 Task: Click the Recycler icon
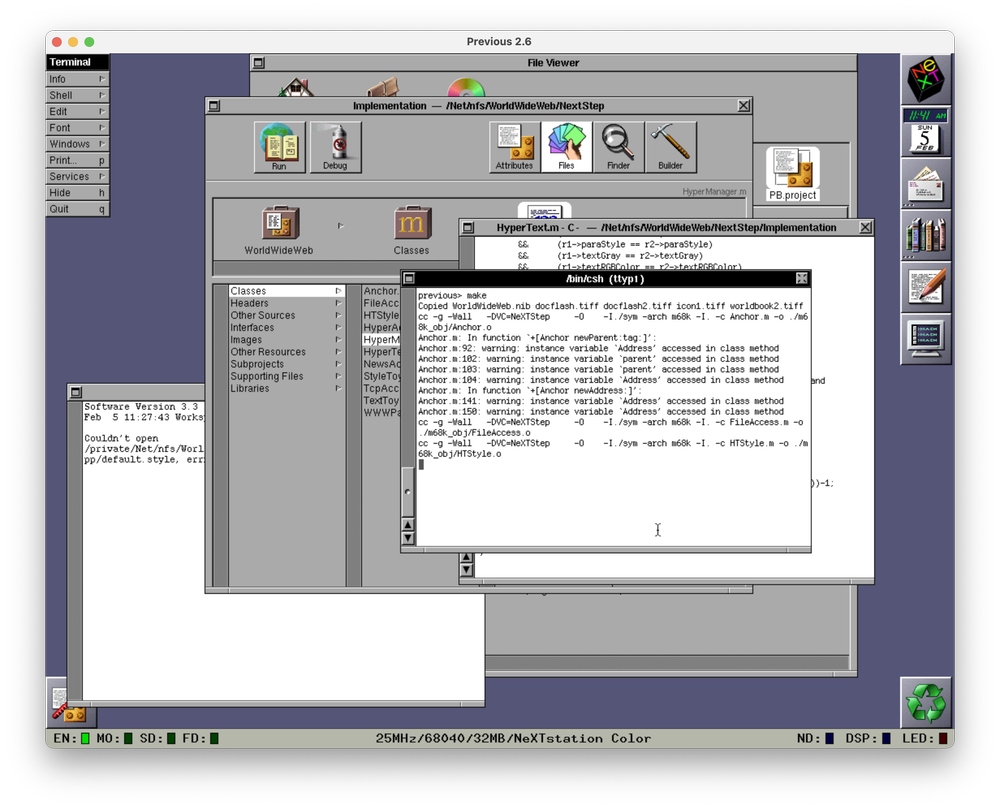[x=926, y=702]
